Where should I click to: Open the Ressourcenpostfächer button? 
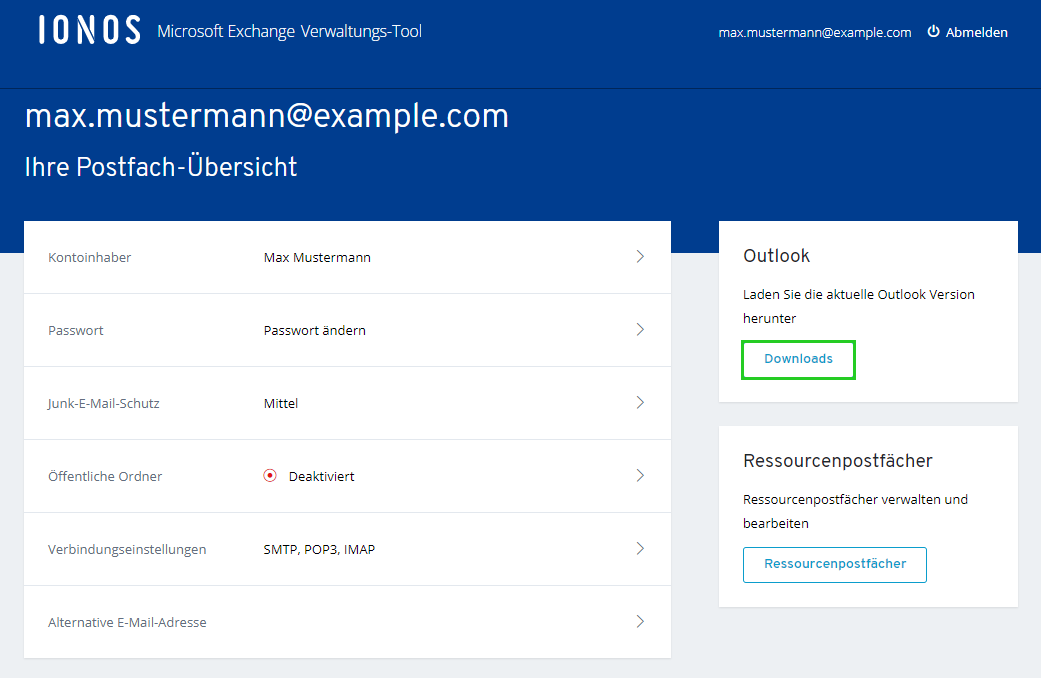coord(834,564)
